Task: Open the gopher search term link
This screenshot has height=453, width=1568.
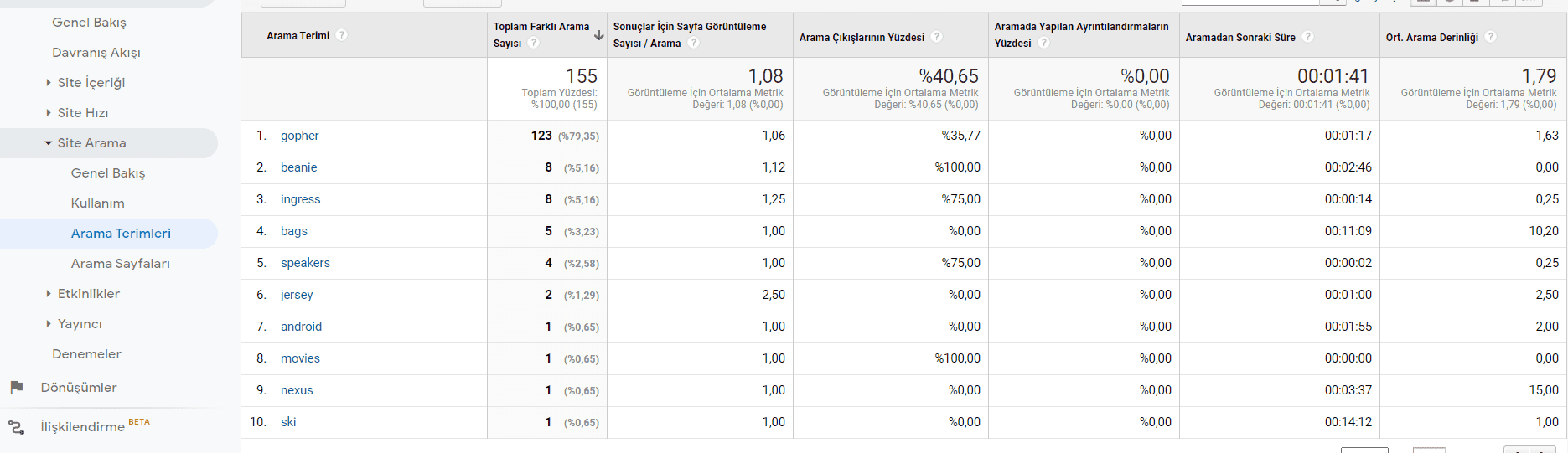Action: (x=299, y=136)
